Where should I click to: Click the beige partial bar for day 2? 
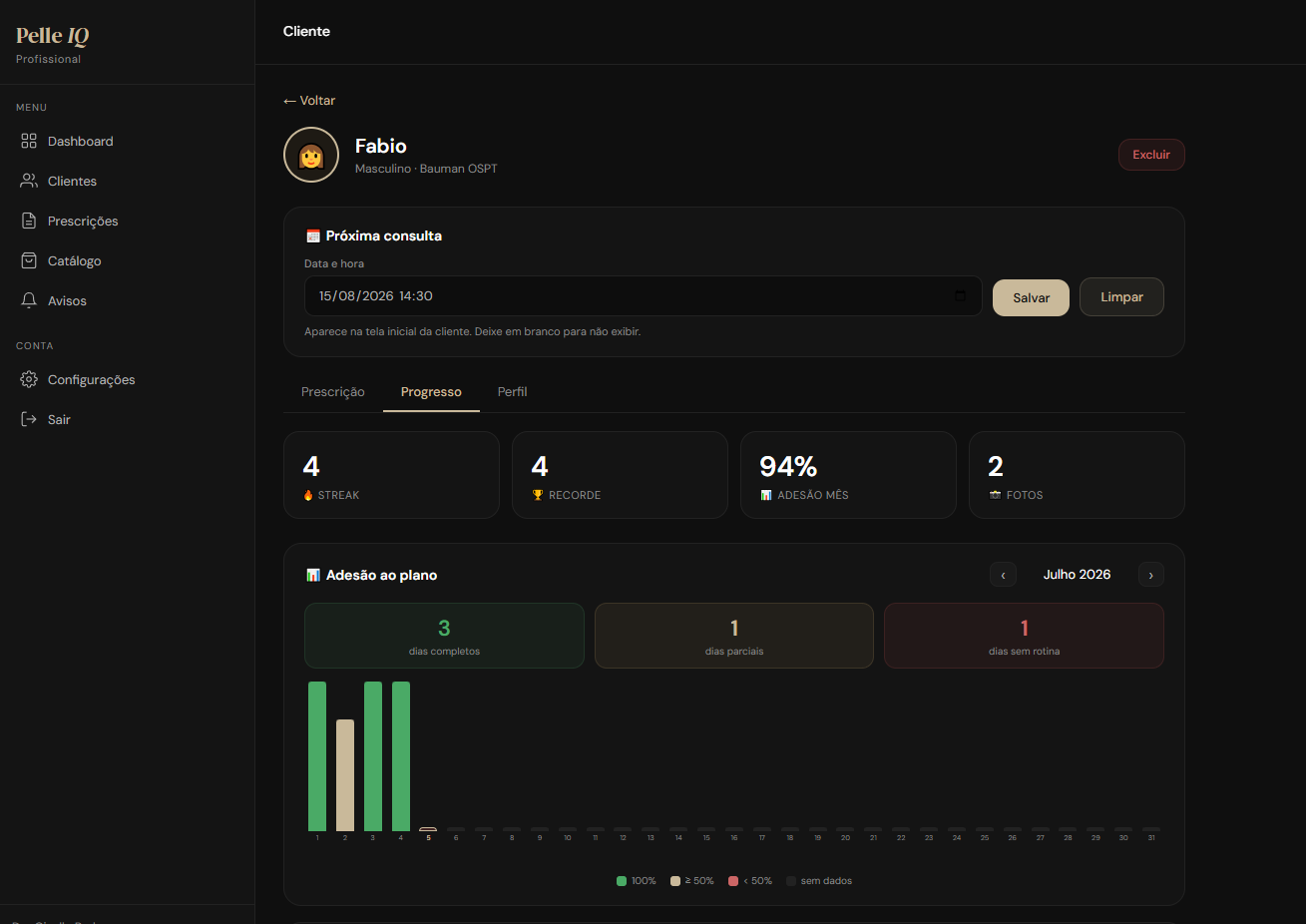pos(345,775)
